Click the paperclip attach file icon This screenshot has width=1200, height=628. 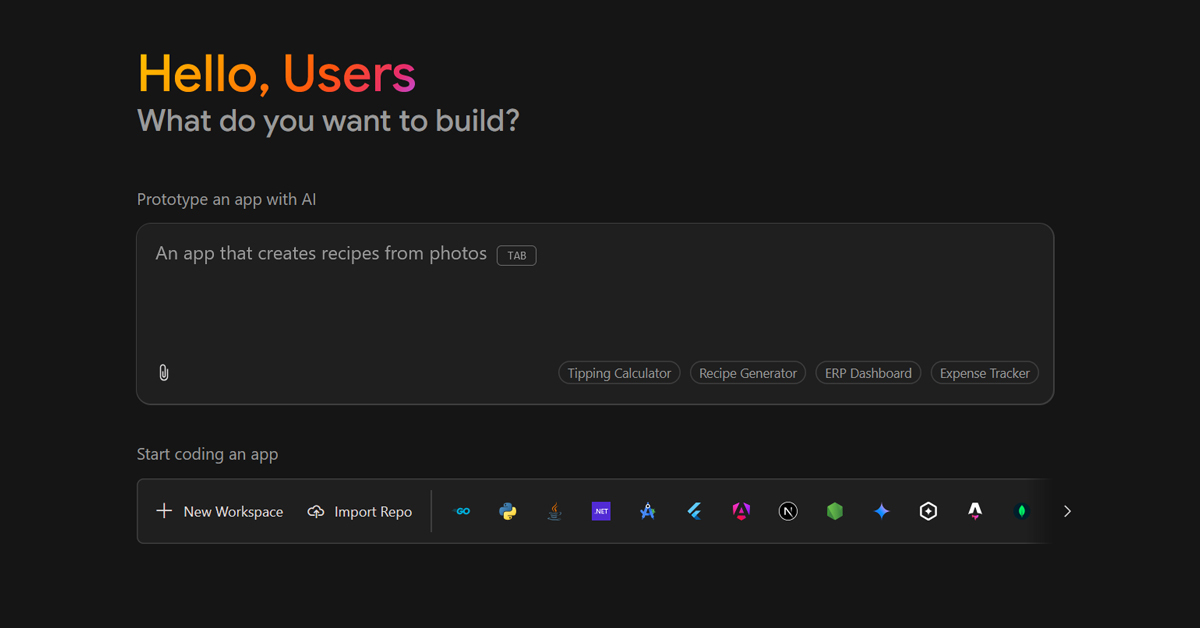(x=164, y=373)
